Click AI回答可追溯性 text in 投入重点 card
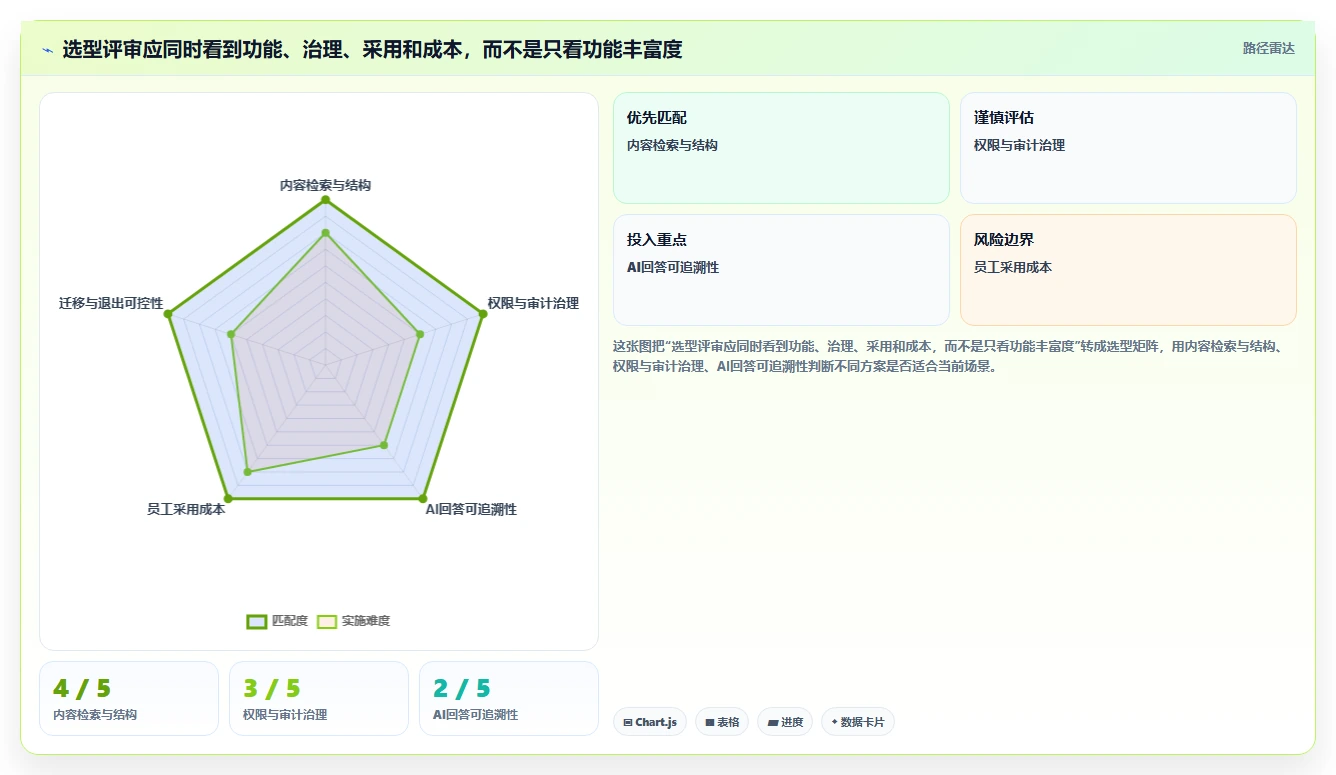 (673, 267)
